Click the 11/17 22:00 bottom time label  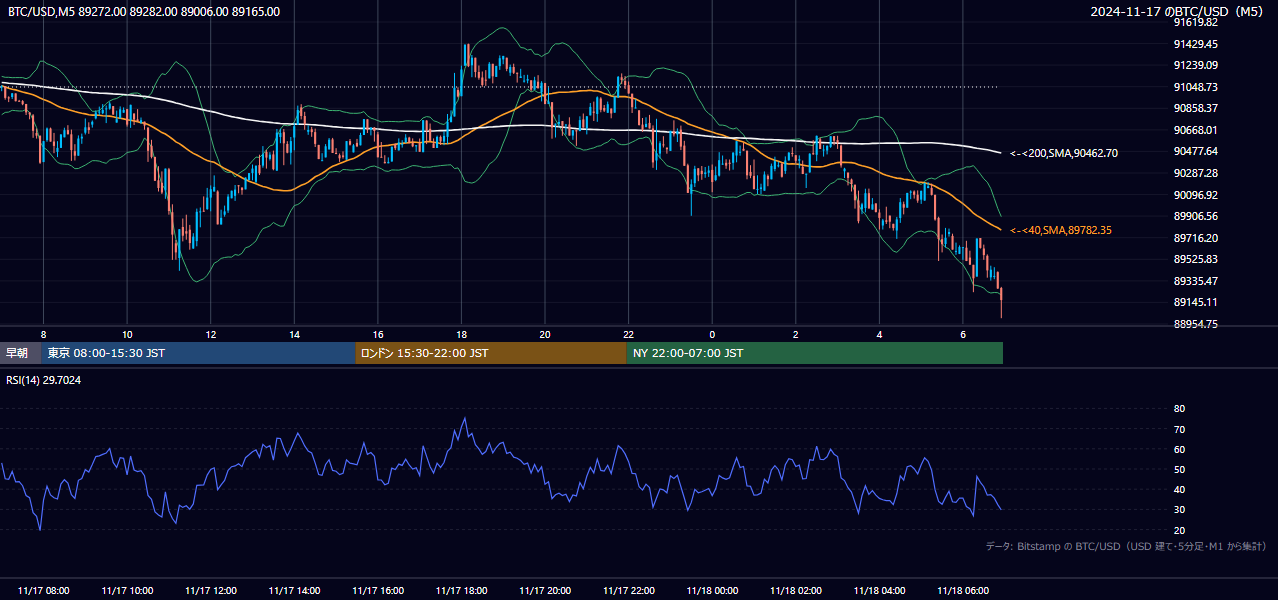pyautogui.click(x=628, y=591)
